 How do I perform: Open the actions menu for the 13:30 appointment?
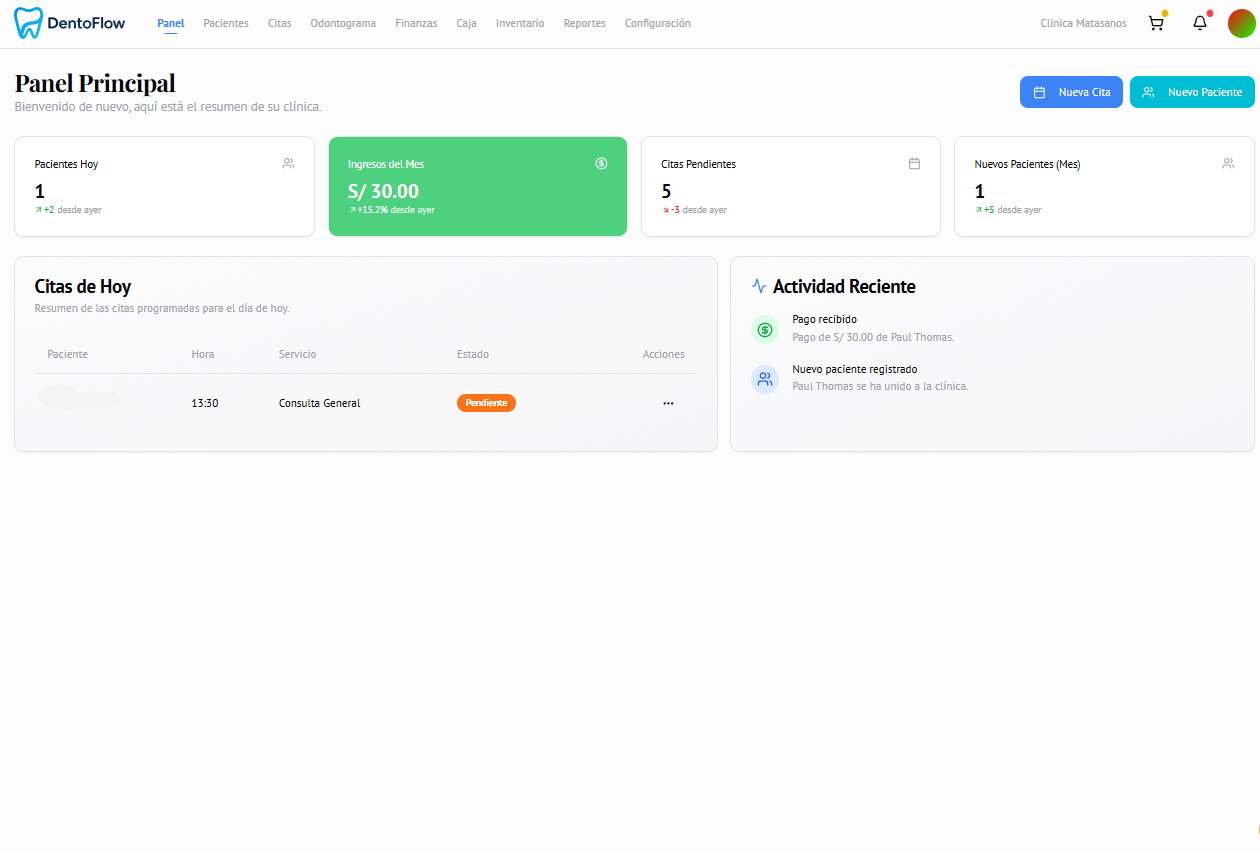[668, 402]
